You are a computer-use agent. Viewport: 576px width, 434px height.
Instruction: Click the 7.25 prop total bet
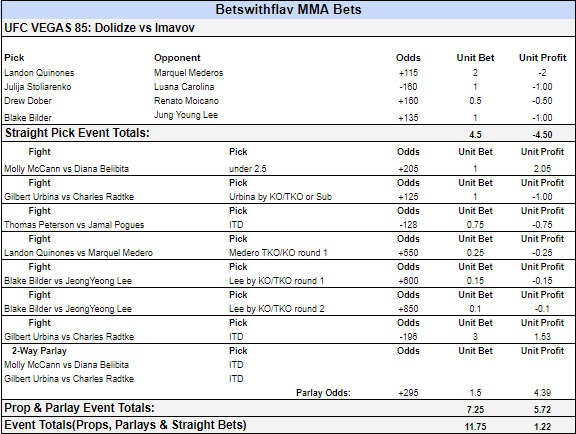pyautogui.click(x=475, y=410)
